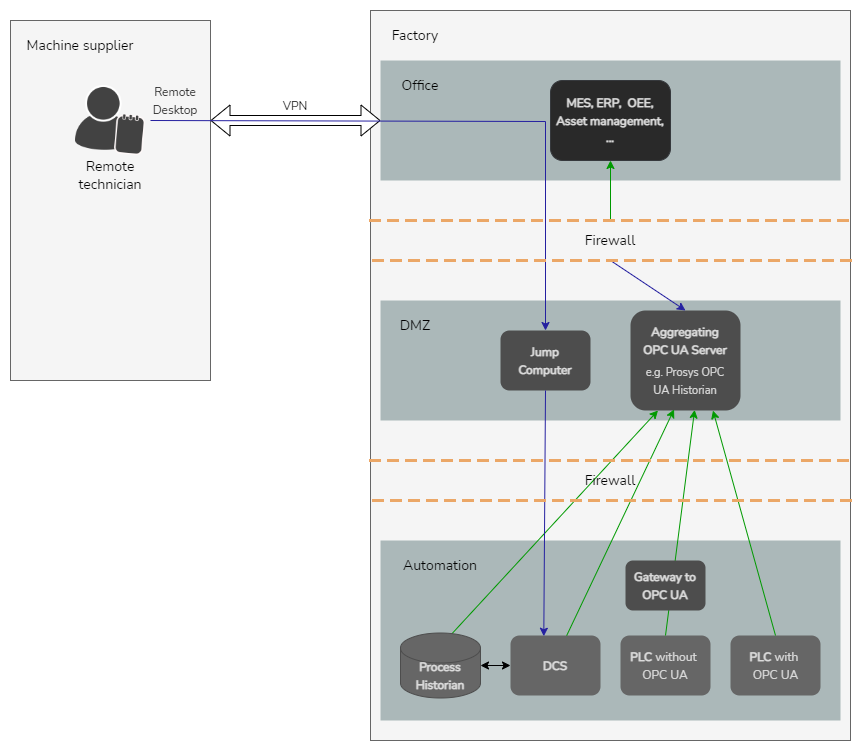Click the VPN double arrow connector
Image resolution: width=862 pixels, height=751 pixels.
tap(295, 119)
